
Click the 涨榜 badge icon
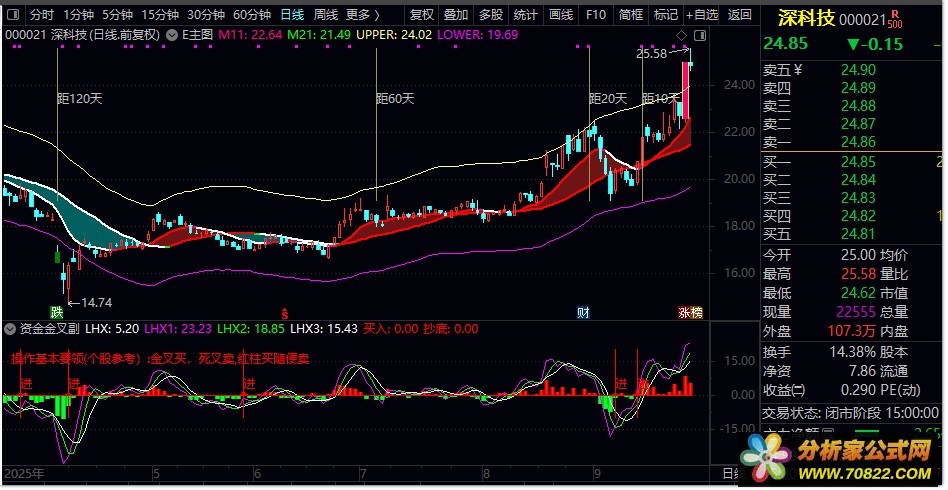691,312
